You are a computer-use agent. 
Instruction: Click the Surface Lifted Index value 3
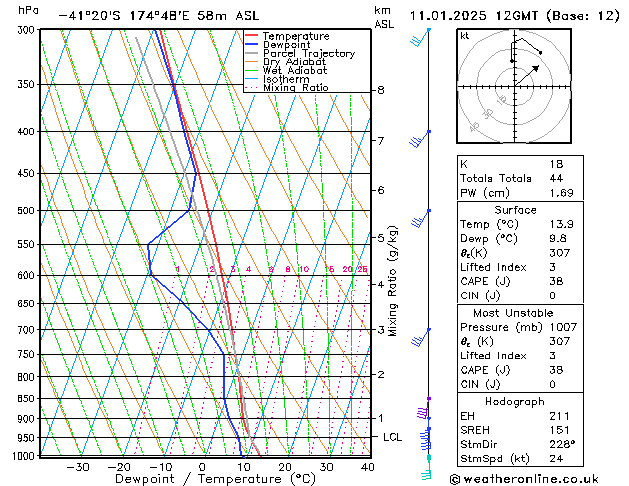tap(553, 267)
